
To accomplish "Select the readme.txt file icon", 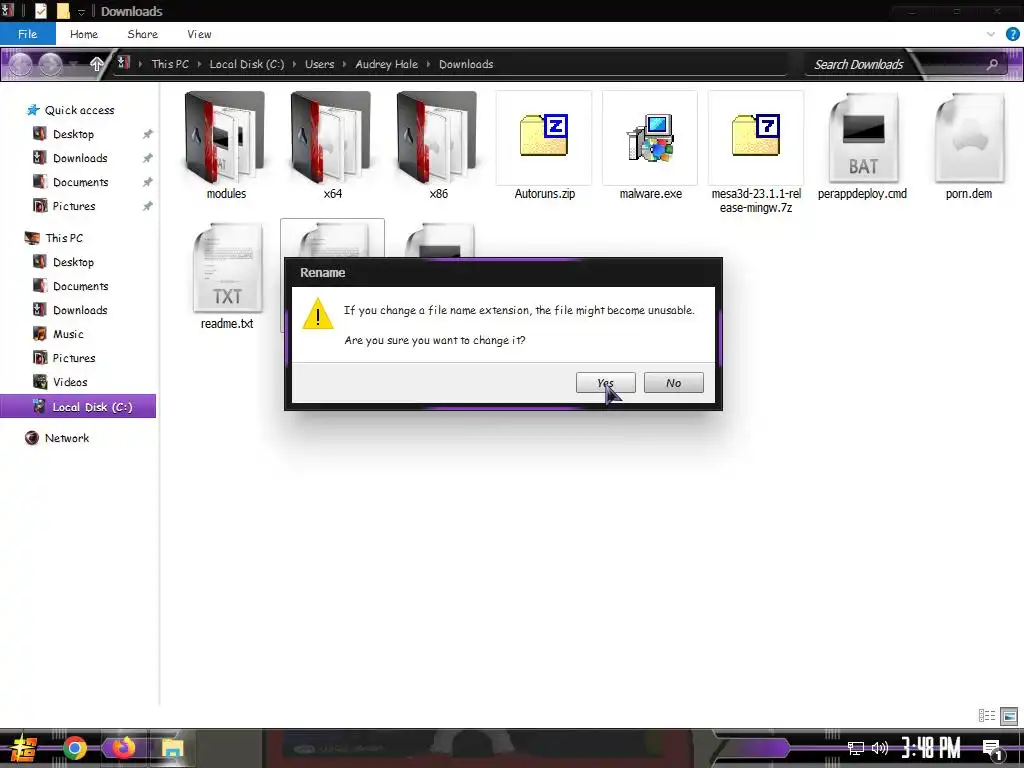I will point(227,268).
